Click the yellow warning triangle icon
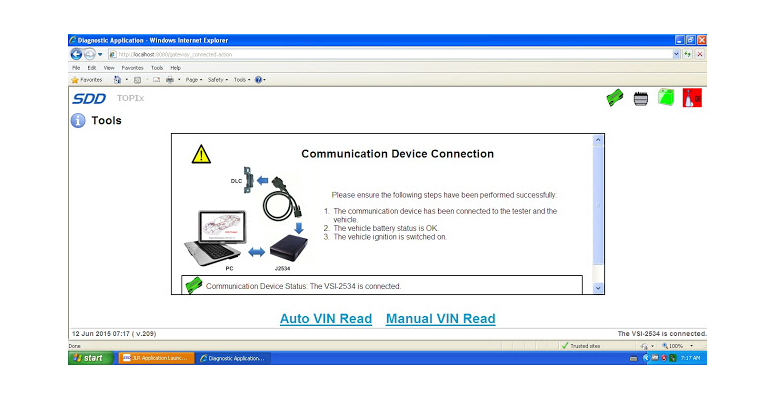 coord(201,154)
